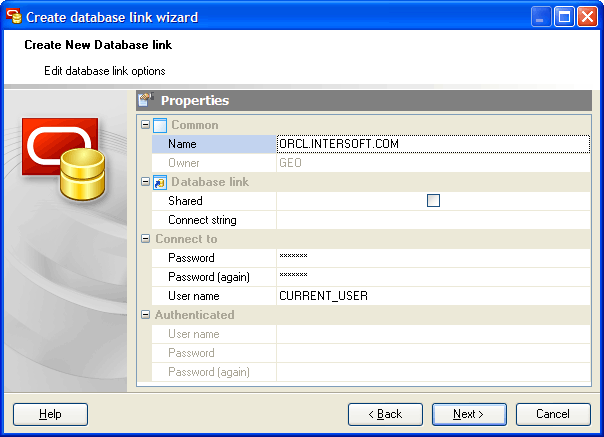Click the Common section icon
Image resolution: width=604 pixels, height=437 pixels.
tap(160, 125)
